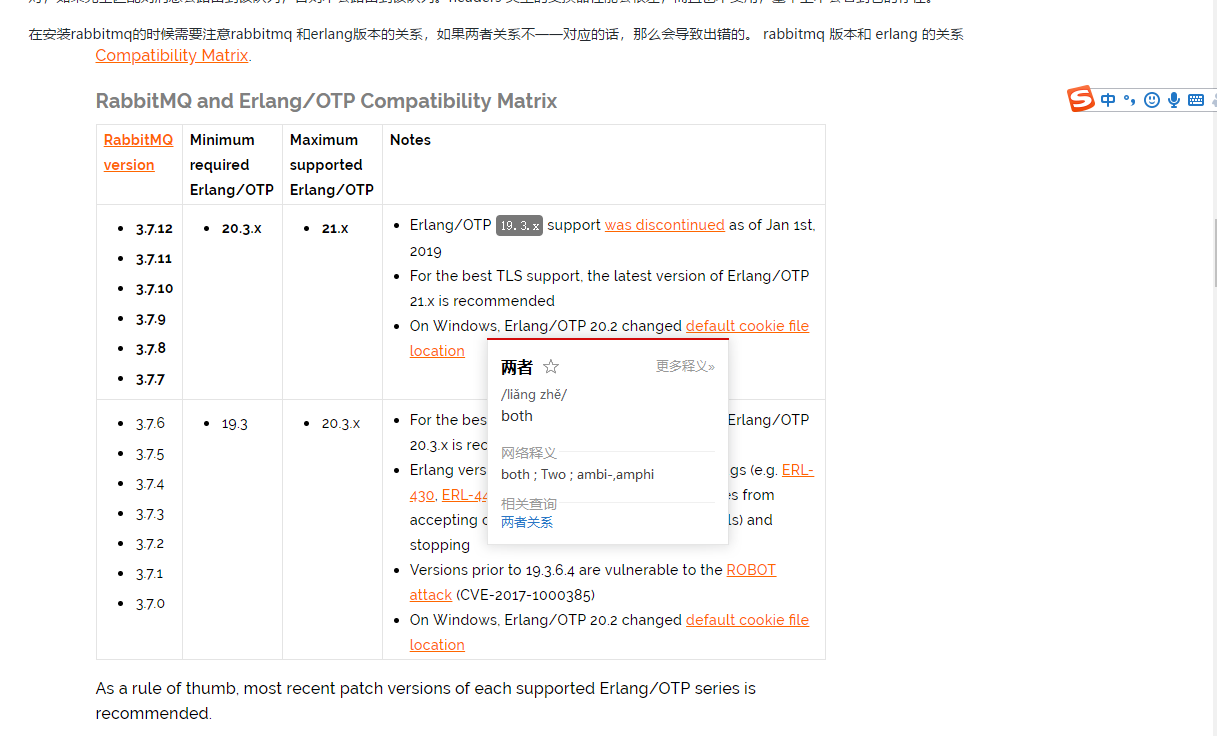The height and width of the screenshot is (736, 1217).
Task: Click the pronunciation text /liǎng zhě/
Action: point(533,394)
